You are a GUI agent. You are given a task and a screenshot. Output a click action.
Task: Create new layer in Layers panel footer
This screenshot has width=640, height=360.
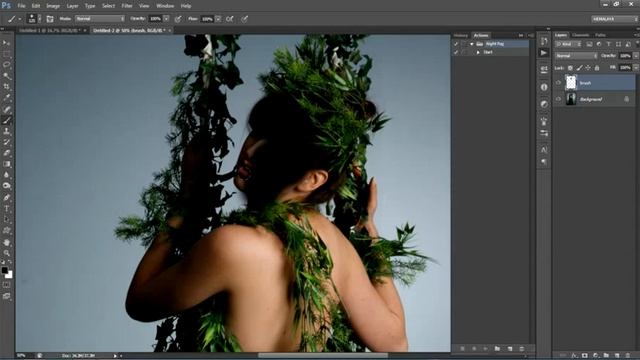[617, 356]
